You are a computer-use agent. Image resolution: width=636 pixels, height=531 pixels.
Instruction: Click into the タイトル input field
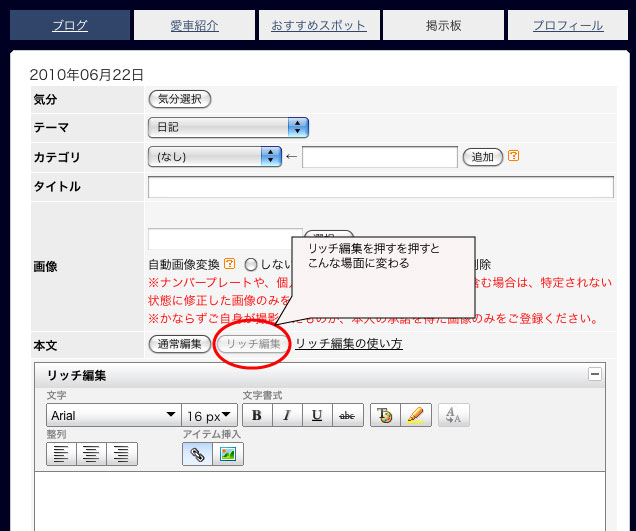click(381, 187)
